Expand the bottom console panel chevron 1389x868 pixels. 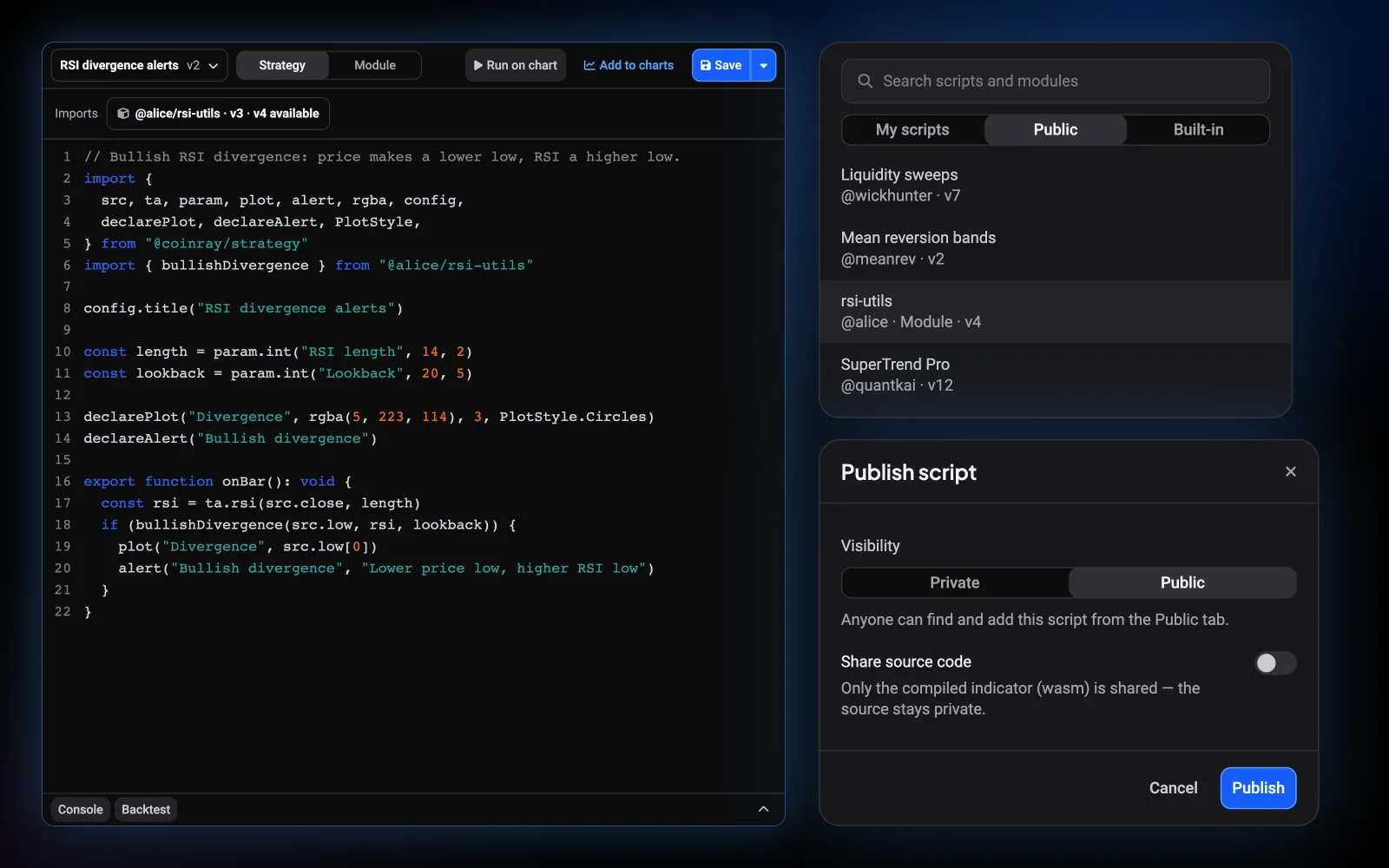pos(763,810)
